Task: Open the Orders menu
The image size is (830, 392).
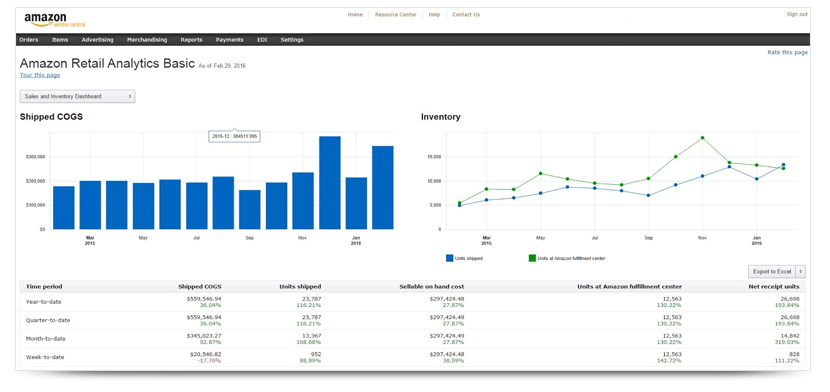Action: (29, 40)
